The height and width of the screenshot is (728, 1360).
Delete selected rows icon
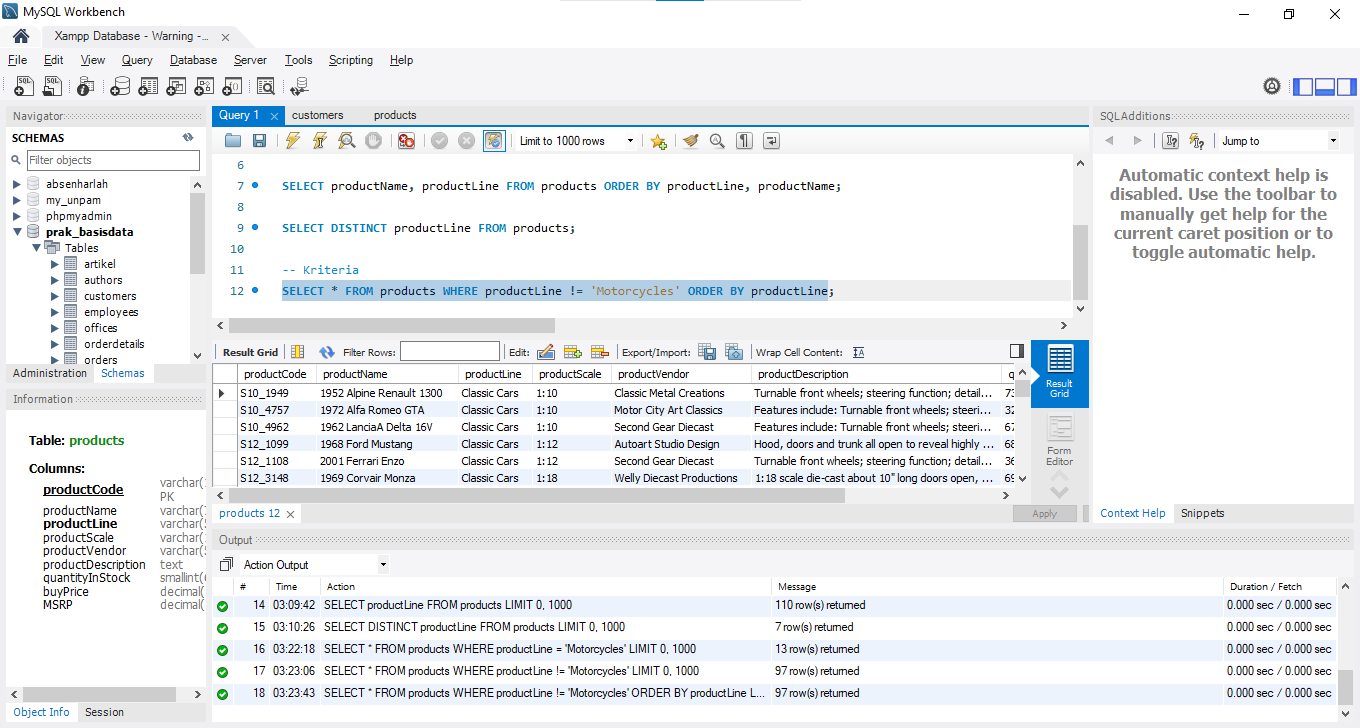[x=600, y=352]
